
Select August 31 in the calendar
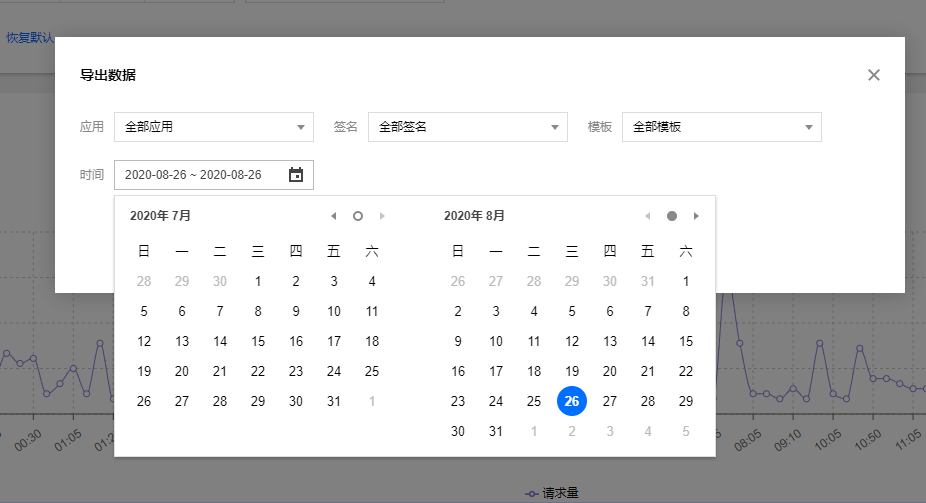(496, 432)
